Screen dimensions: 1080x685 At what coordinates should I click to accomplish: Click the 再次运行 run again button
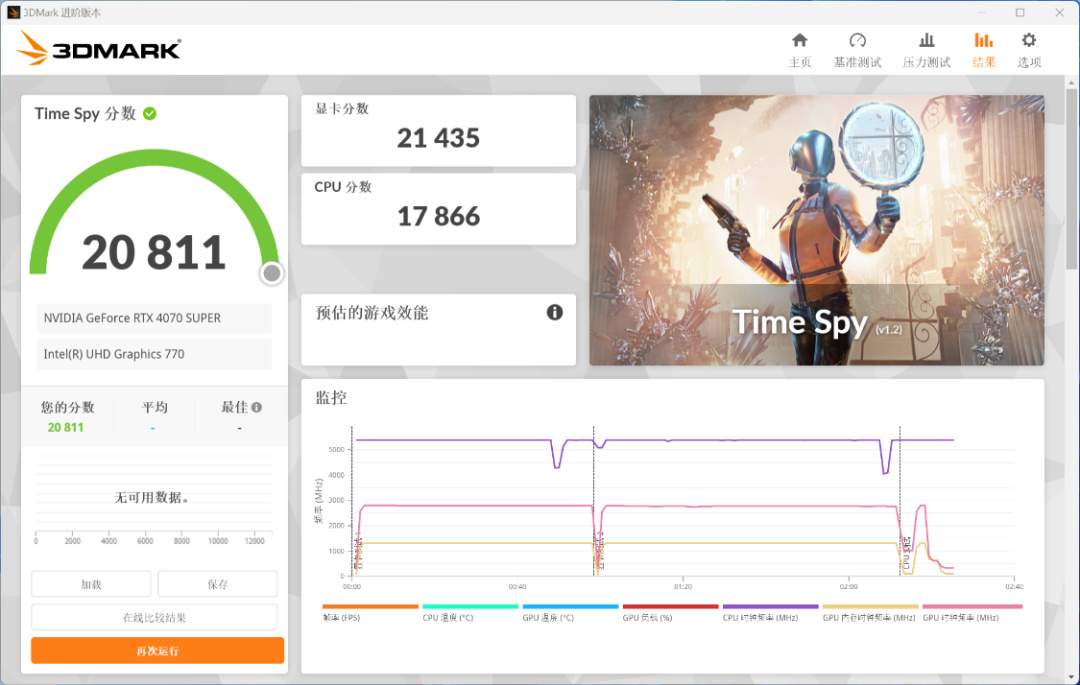tap(158, 651)
